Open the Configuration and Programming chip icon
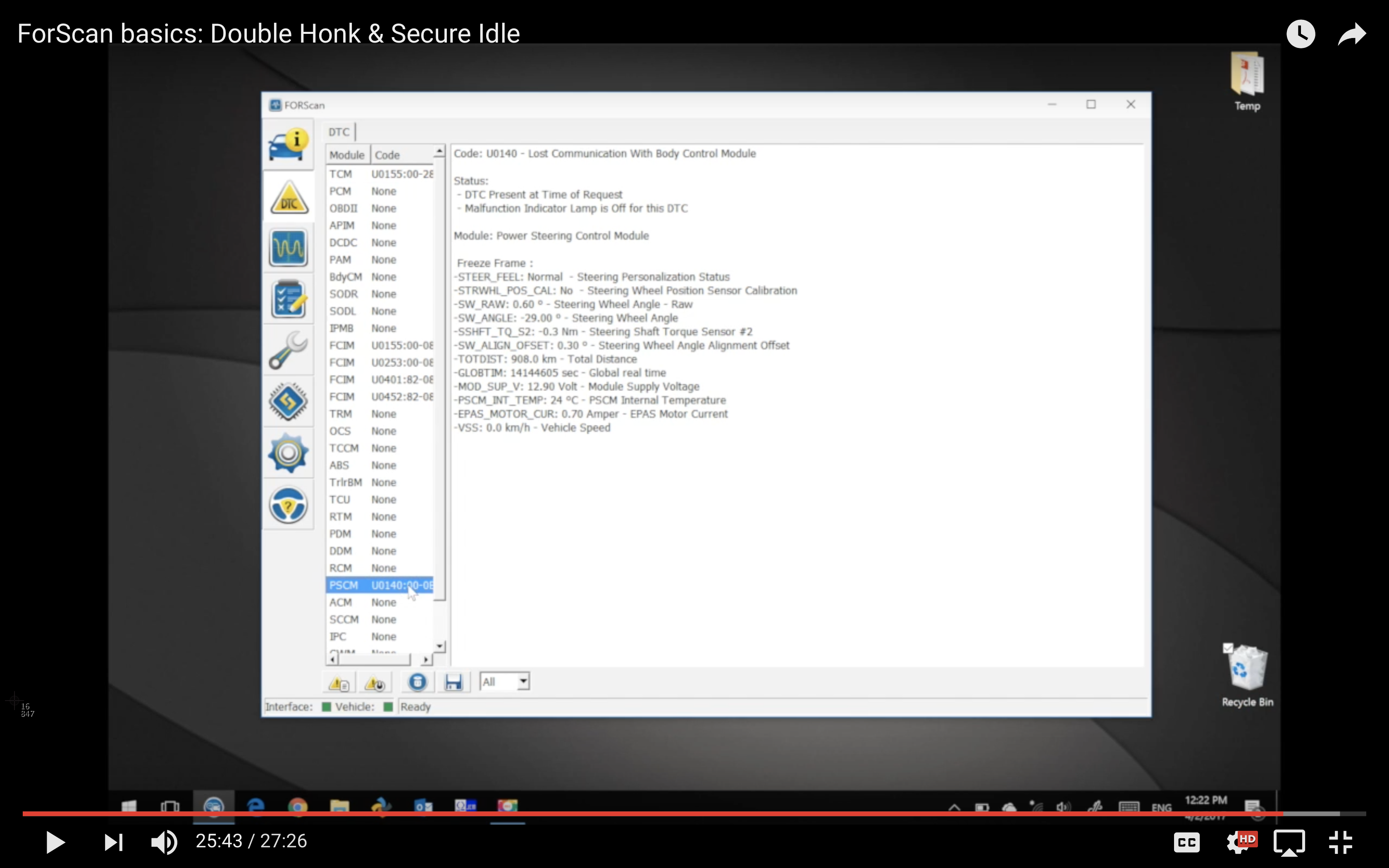Viewport: 1389px width, 868px height. (289, 401)
